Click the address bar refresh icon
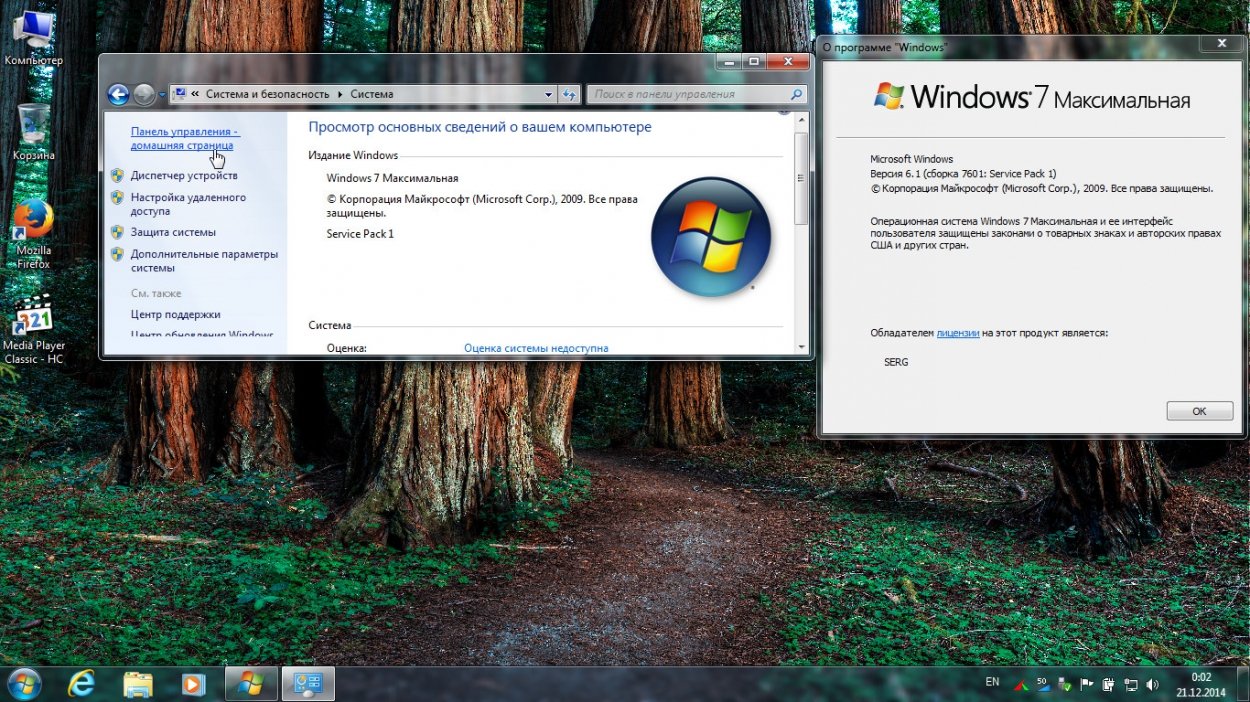 (570, 95)
